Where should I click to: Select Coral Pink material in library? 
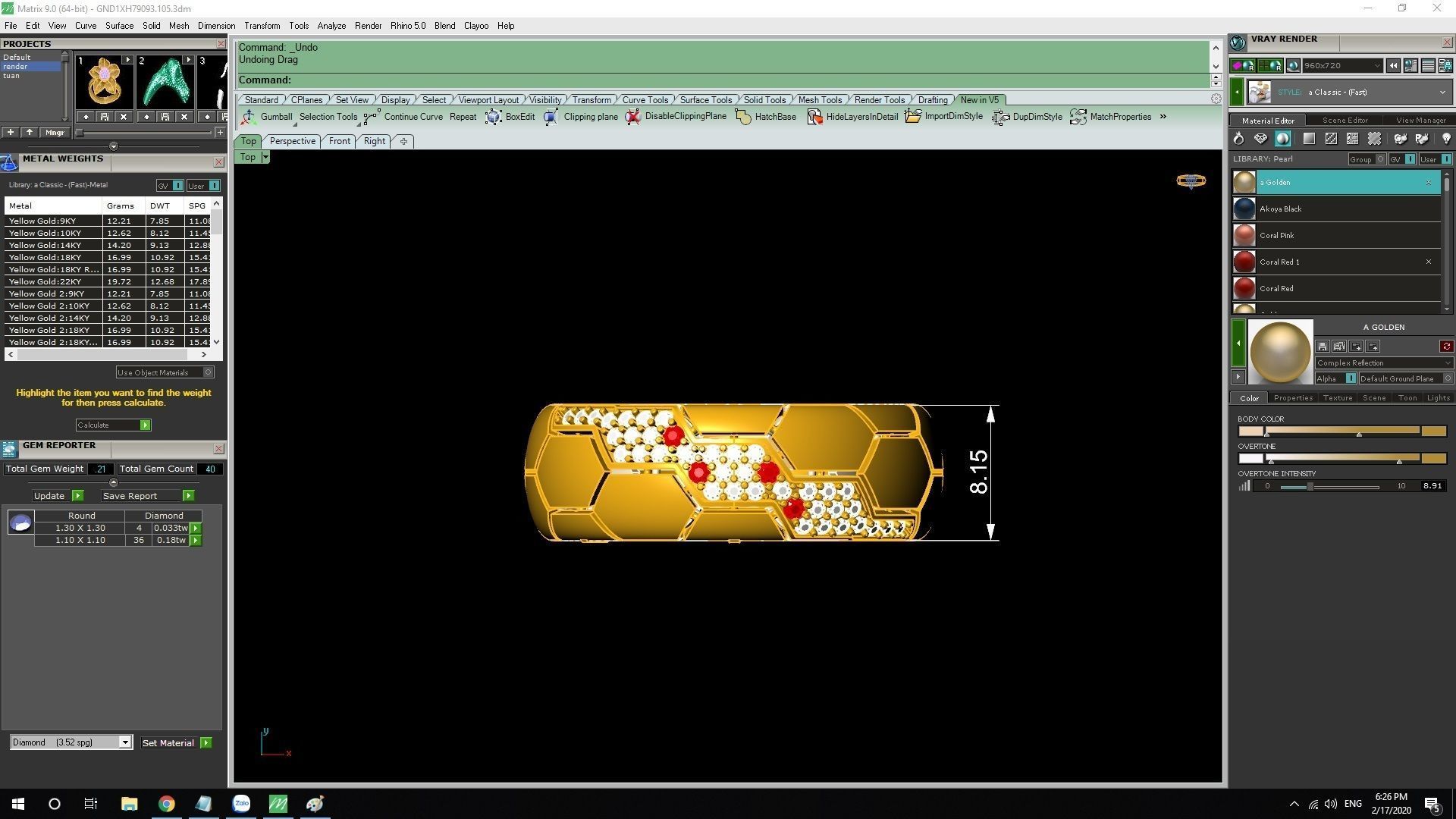coord(1336,236)
